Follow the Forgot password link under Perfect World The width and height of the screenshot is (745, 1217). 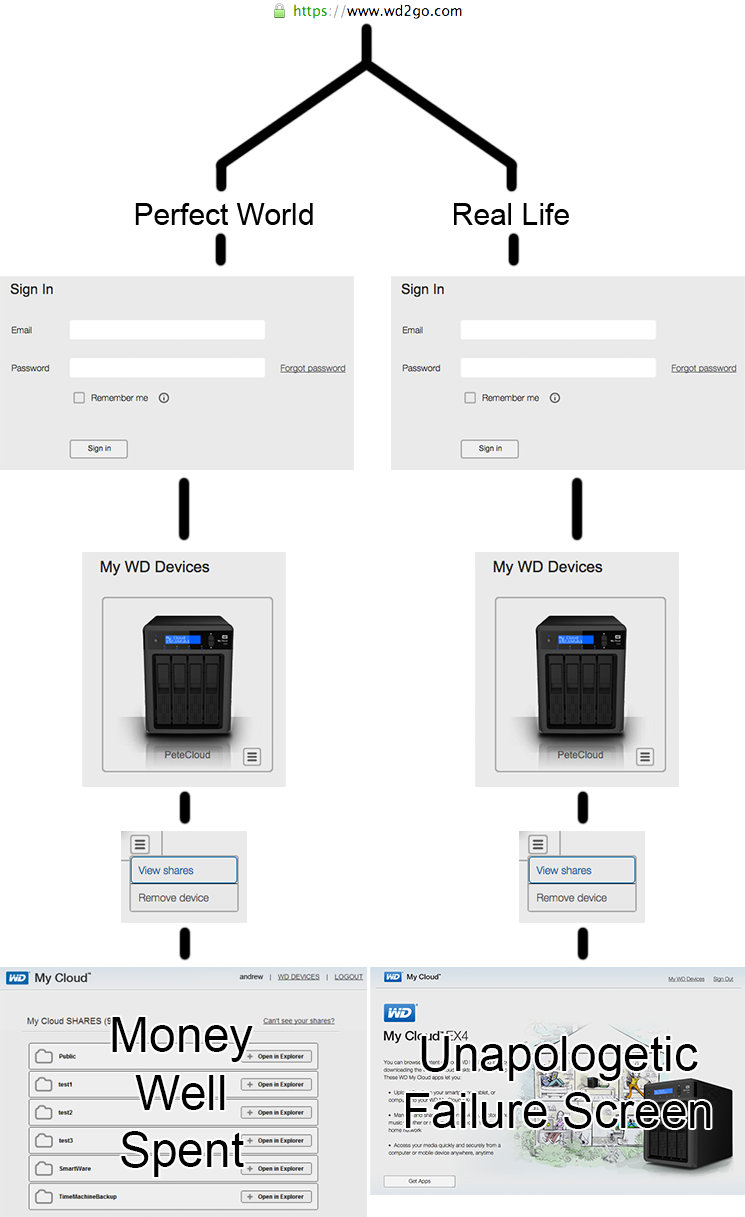pyautogui.click(x=313, y=368)
